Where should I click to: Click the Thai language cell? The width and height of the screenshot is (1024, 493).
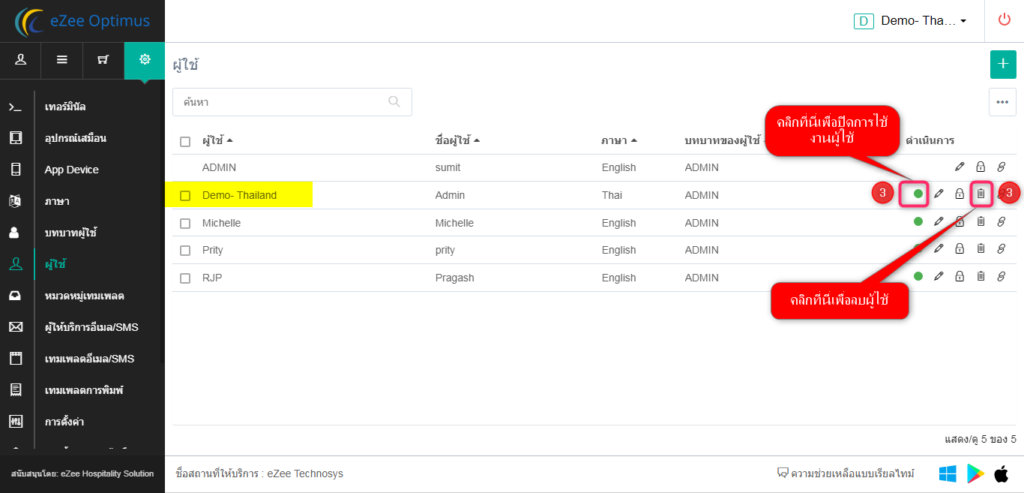(x=612, y=195)
